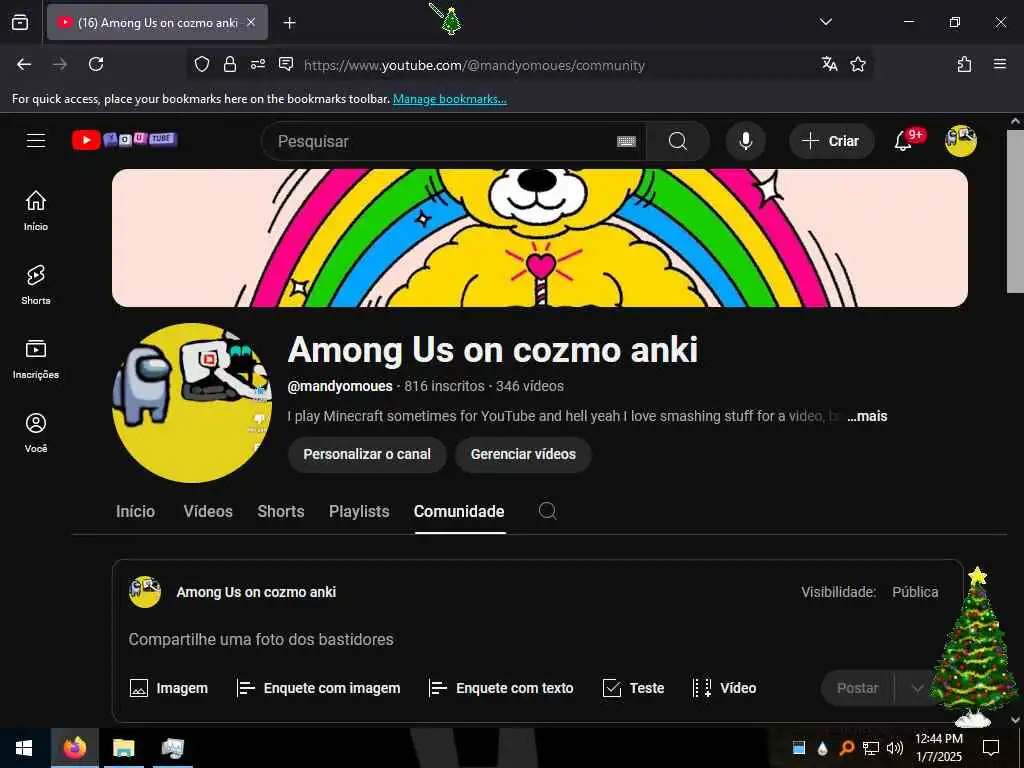Open Inscrições in the sidebar
1024x768 pixels.
(36, 359)
